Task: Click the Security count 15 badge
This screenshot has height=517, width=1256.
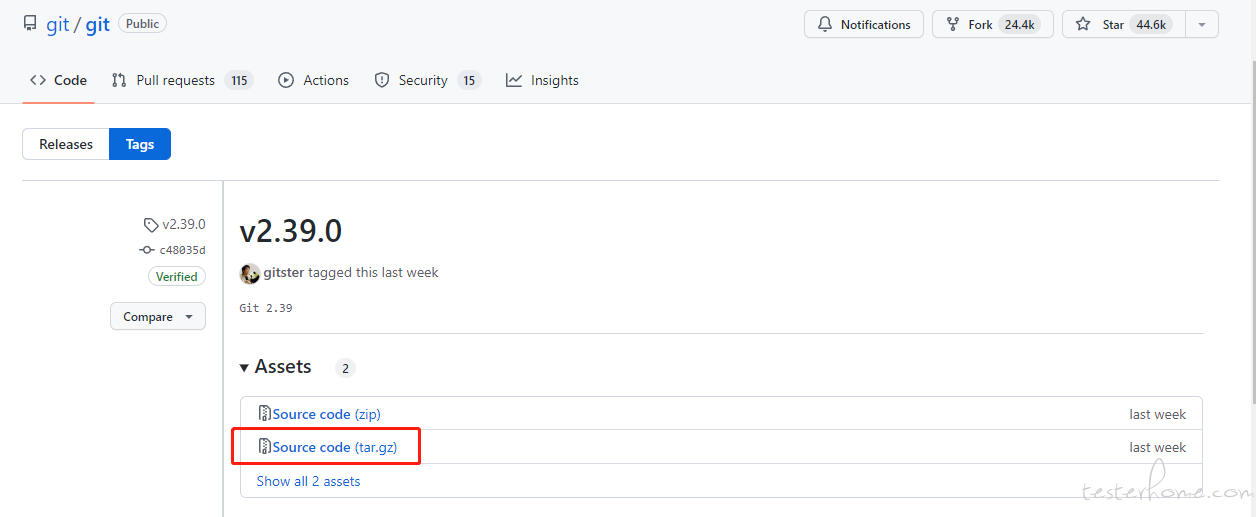Action: [469, 80]
